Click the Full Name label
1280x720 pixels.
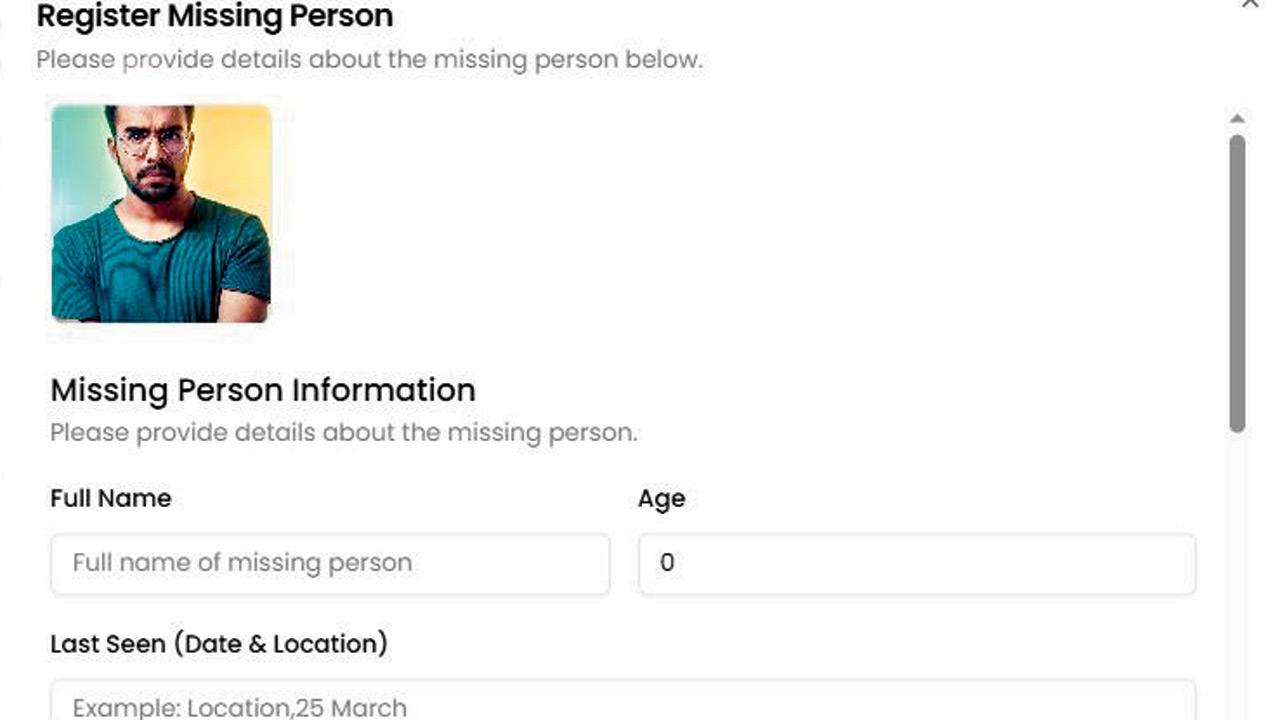point(111,498)
